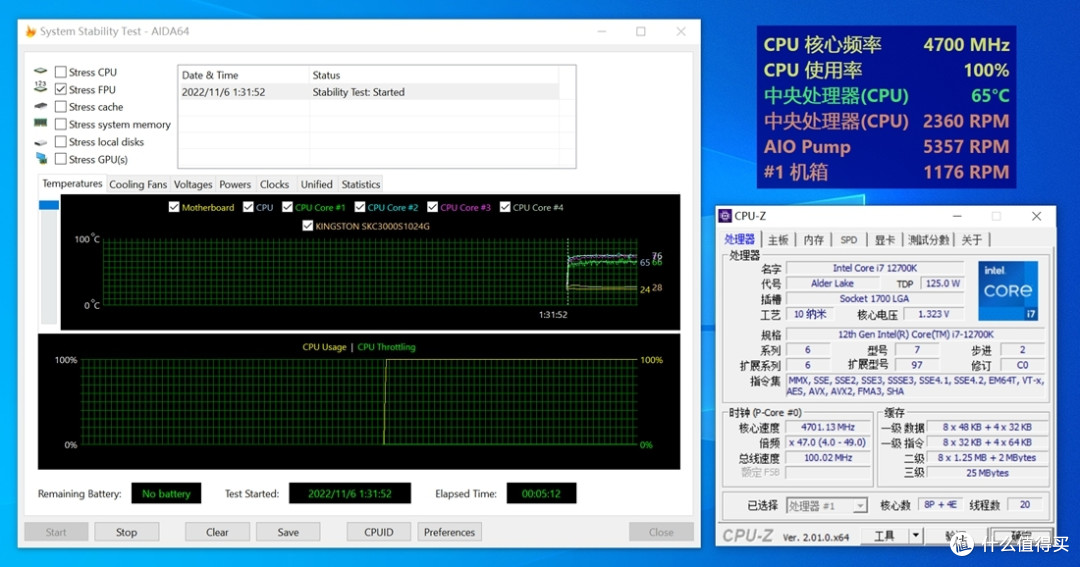The height and width of the screenshot is (567, 1080).
Task: Toggle the CPU Core #4 graph checkbox
Action: coord(505,207)
